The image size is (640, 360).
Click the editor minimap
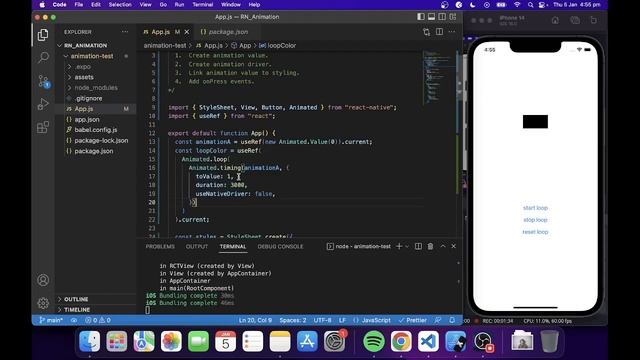point(439,78)
